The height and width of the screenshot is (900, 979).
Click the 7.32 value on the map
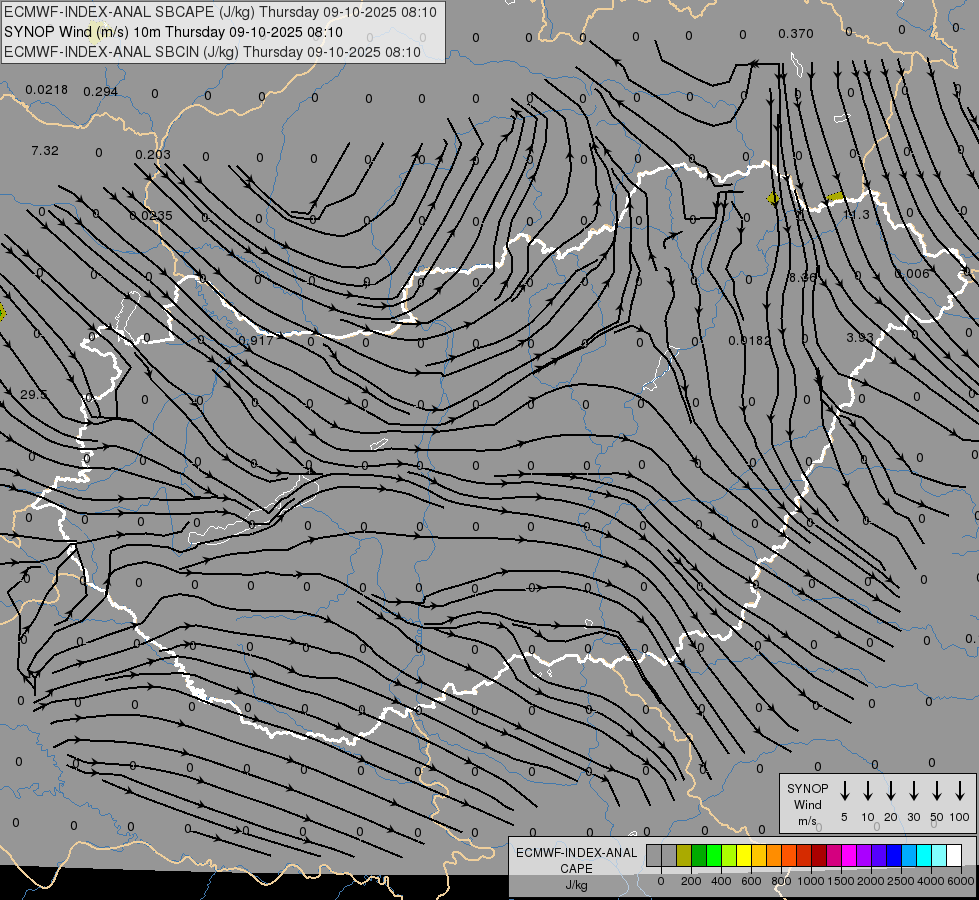[45, 151]
